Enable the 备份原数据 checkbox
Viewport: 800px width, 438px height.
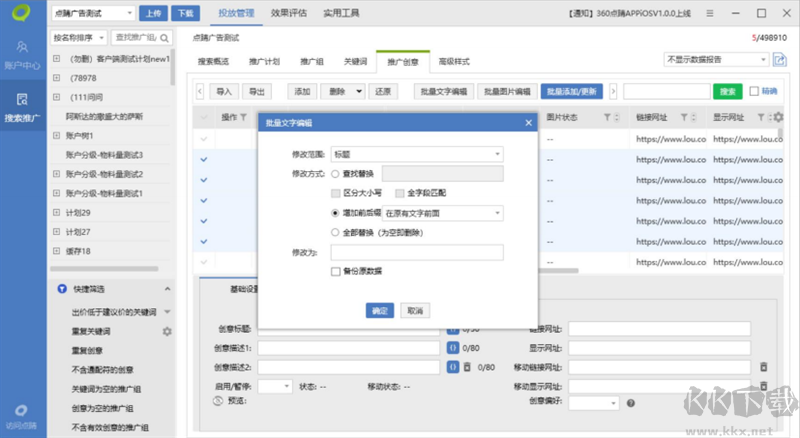pos(336,271)
